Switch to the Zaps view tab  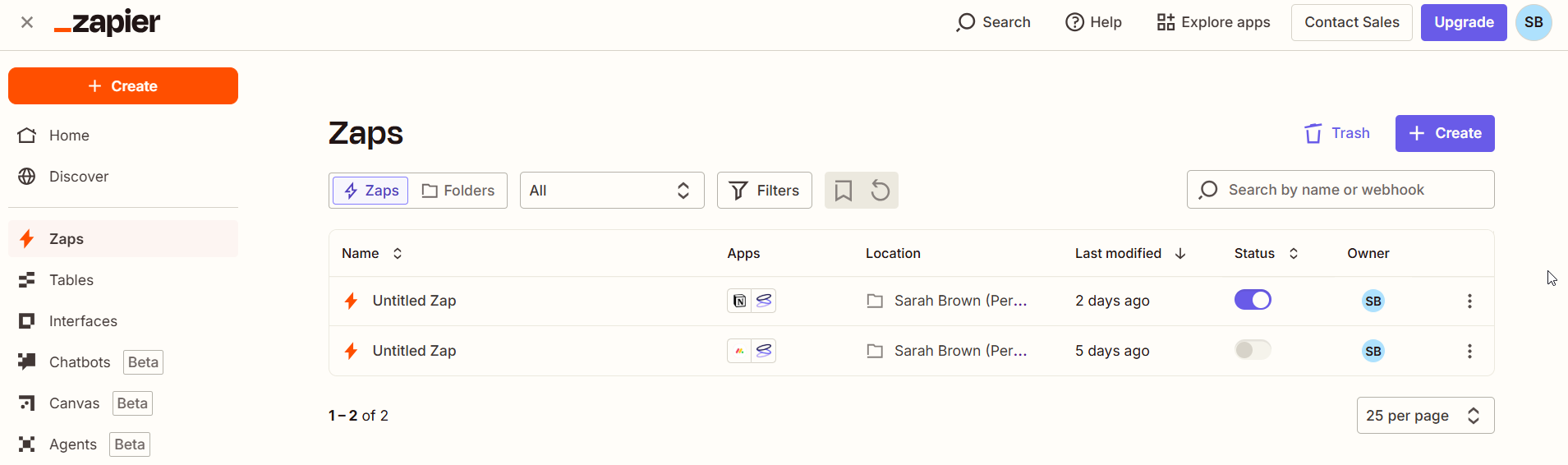[x=370, y=191]
